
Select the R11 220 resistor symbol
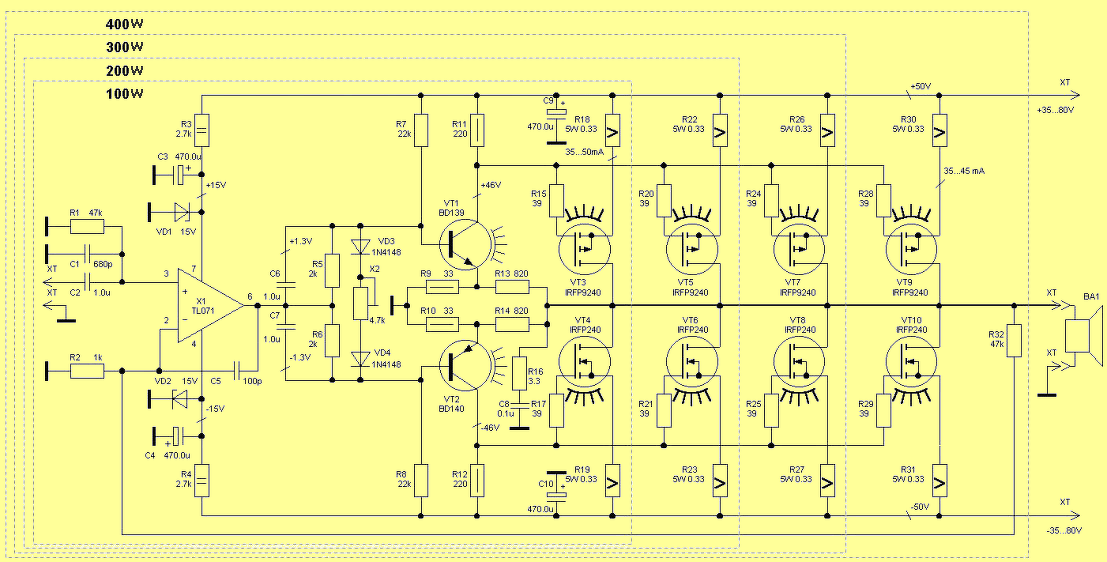click(x=478, y=130)
